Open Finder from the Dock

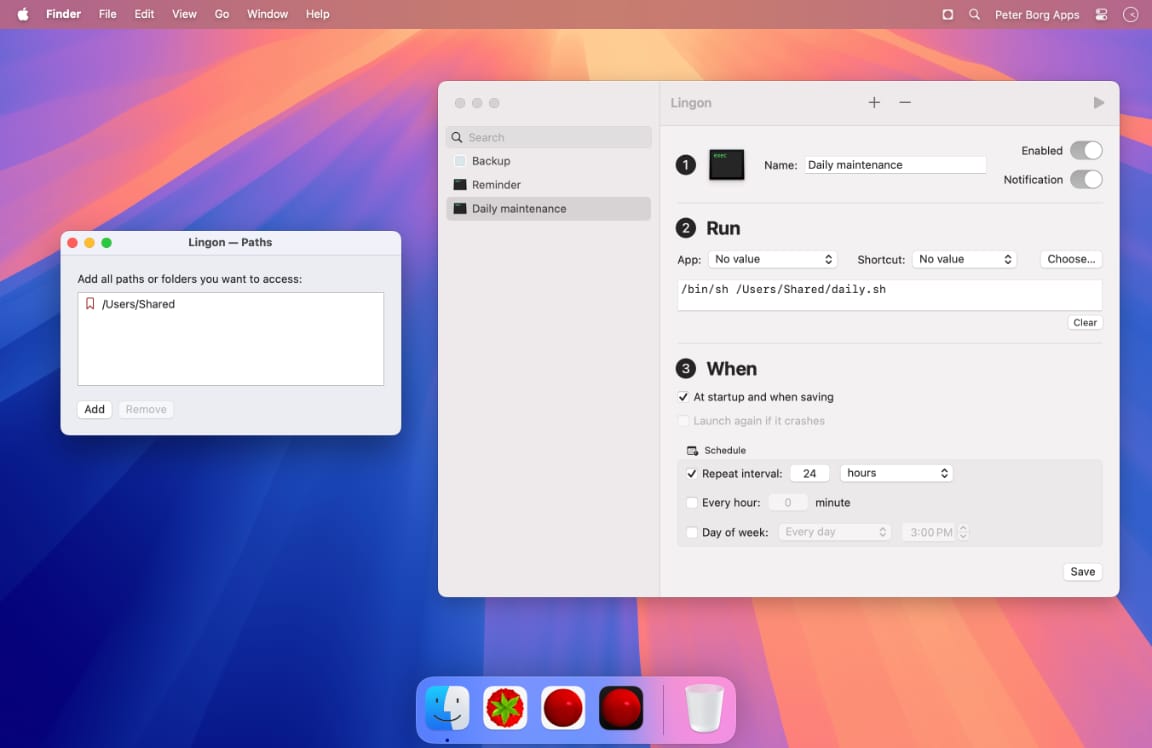click(446, 707)
